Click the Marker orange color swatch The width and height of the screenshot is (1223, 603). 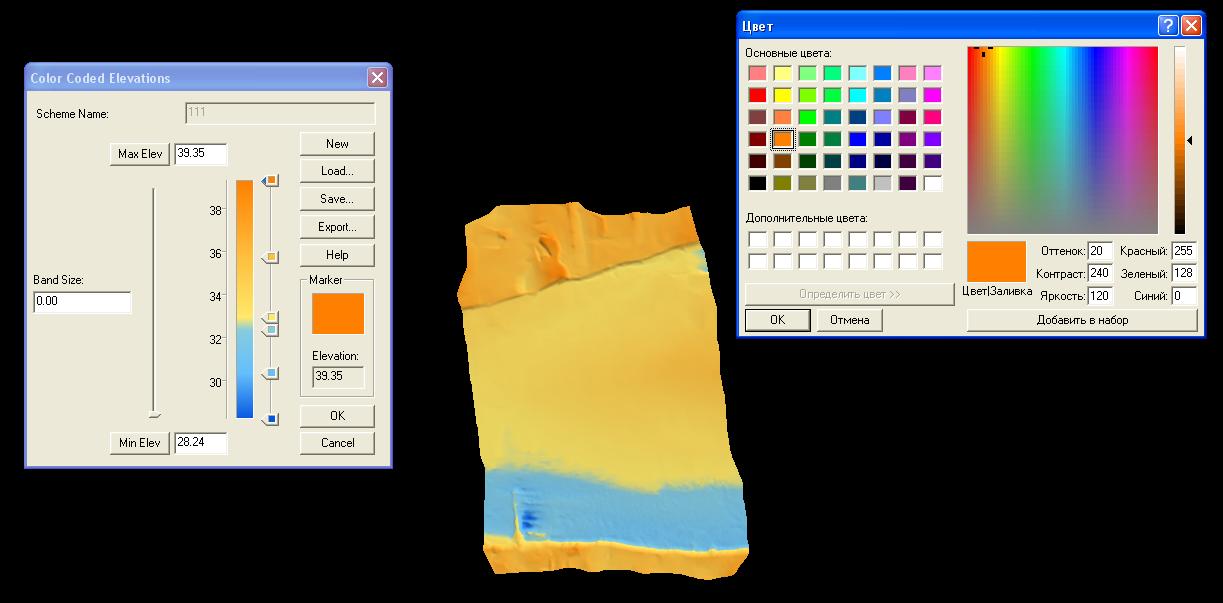click(338, 313)
